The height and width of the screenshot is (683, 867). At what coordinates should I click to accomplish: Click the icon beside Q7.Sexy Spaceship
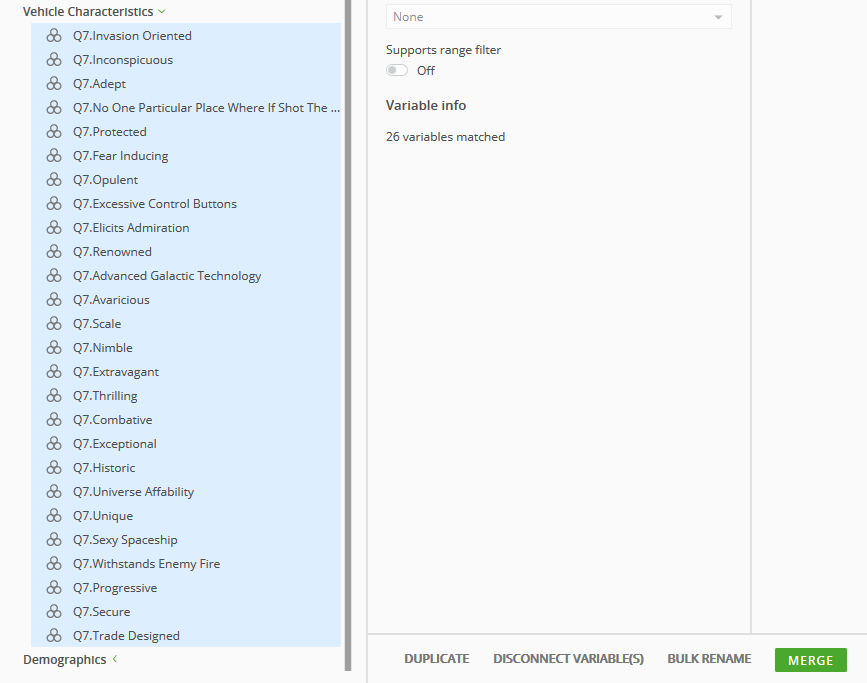(54, 540)
